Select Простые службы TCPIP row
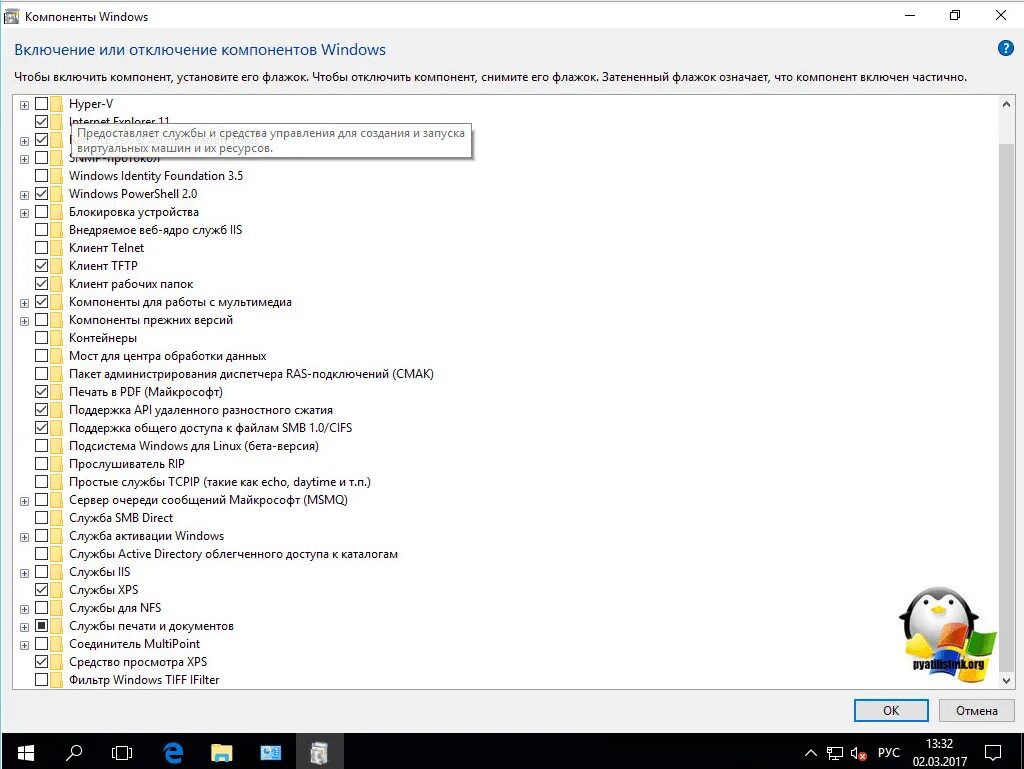The height and width of the screenshot is (769, 1024). [x=219, y=482]
